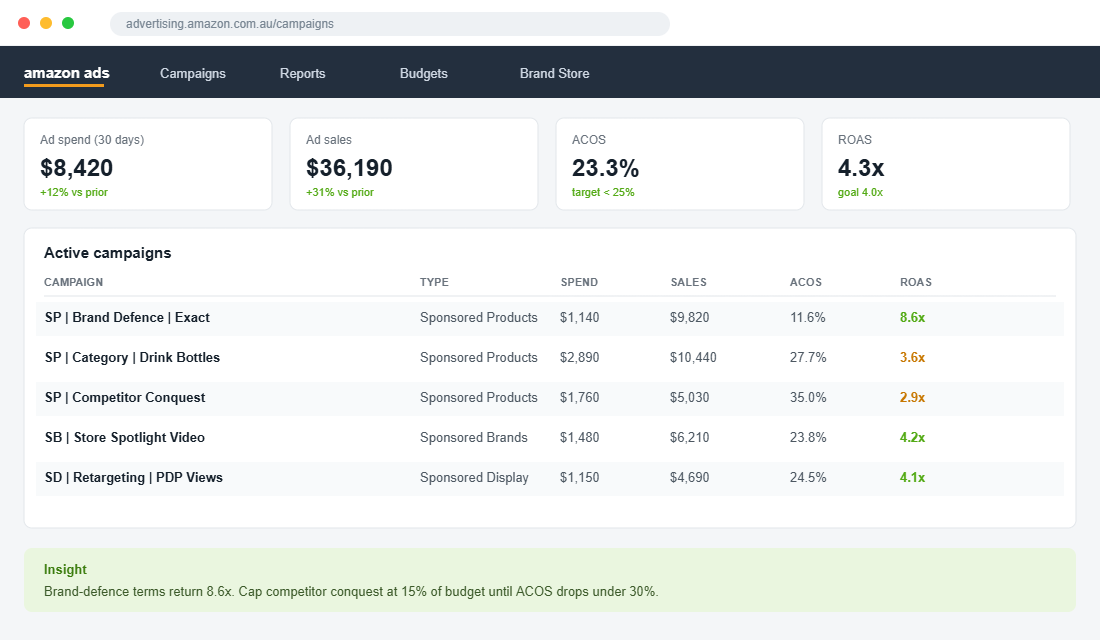Screen dimensions: 1100x640
Task: Click the 4.2x ROAS cell
Action: (912, 437)
